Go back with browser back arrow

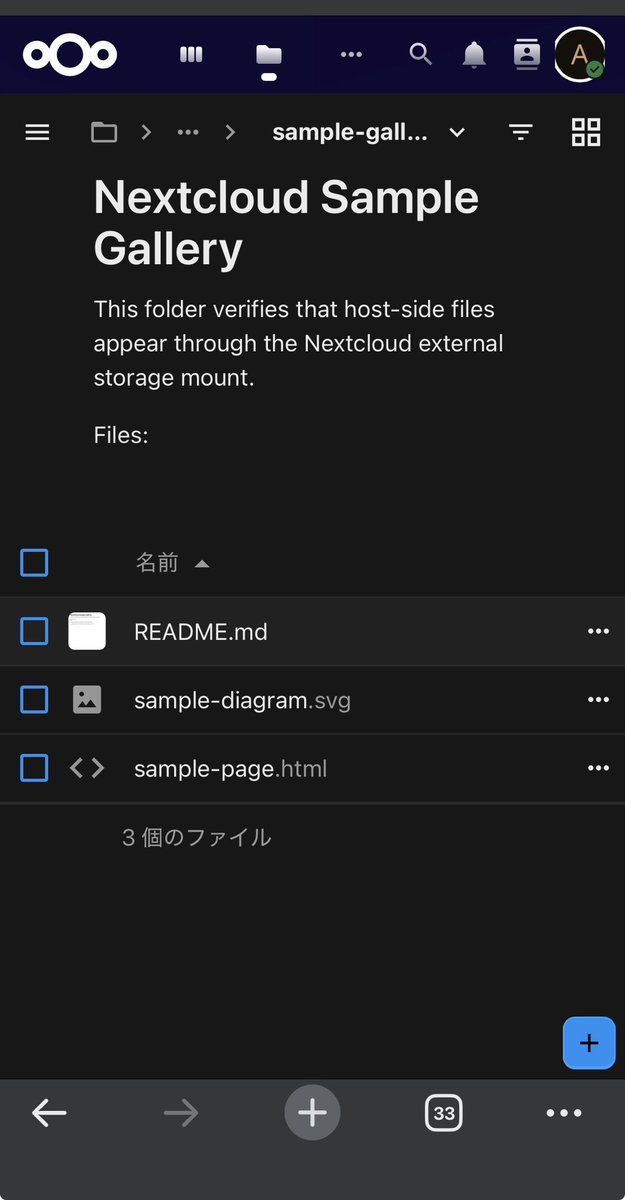[x=49, y=1113]
